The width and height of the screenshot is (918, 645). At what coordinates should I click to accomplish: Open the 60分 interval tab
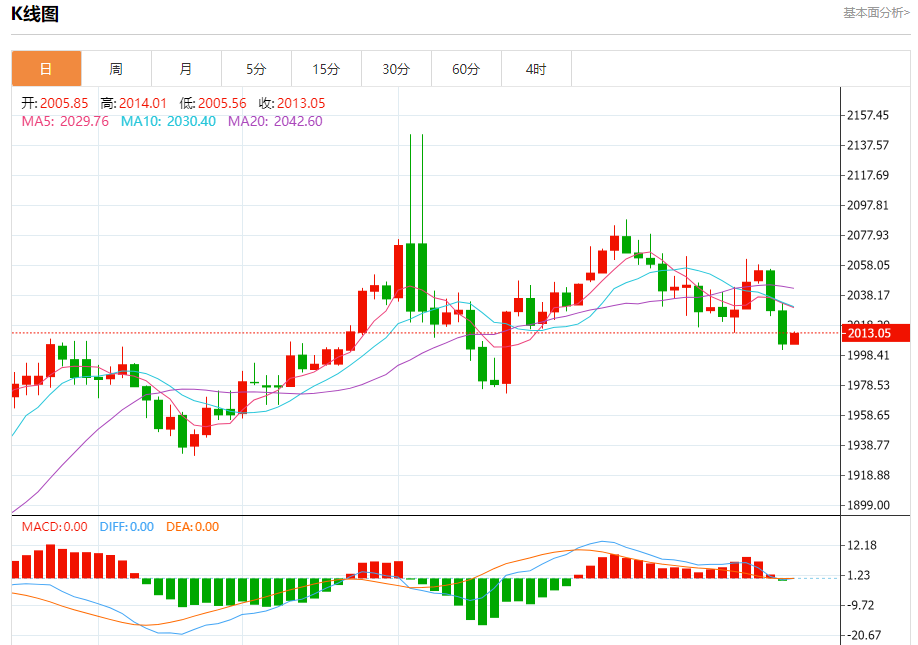coord(466,69)
